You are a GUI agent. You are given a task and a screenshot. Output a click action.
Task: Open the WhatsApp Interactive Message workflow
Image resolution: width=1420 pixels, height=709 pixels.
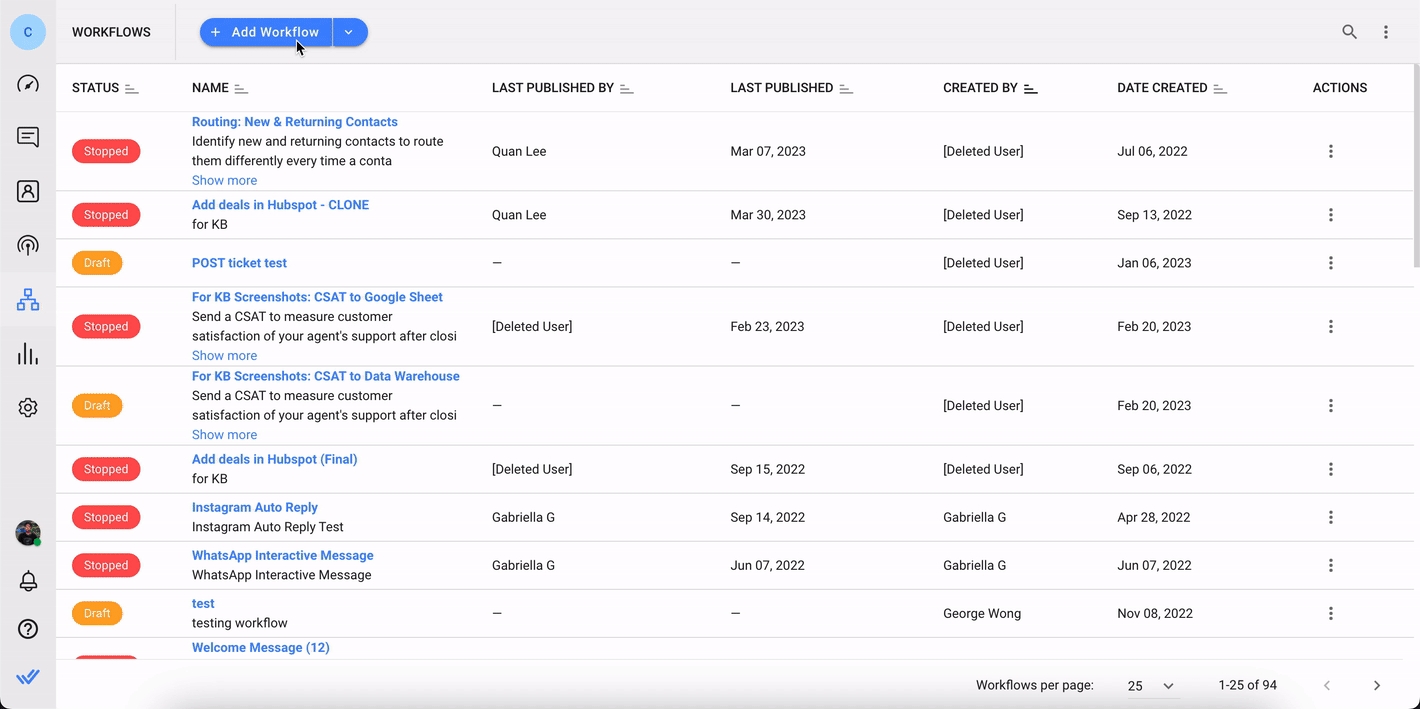pos(283,555)
